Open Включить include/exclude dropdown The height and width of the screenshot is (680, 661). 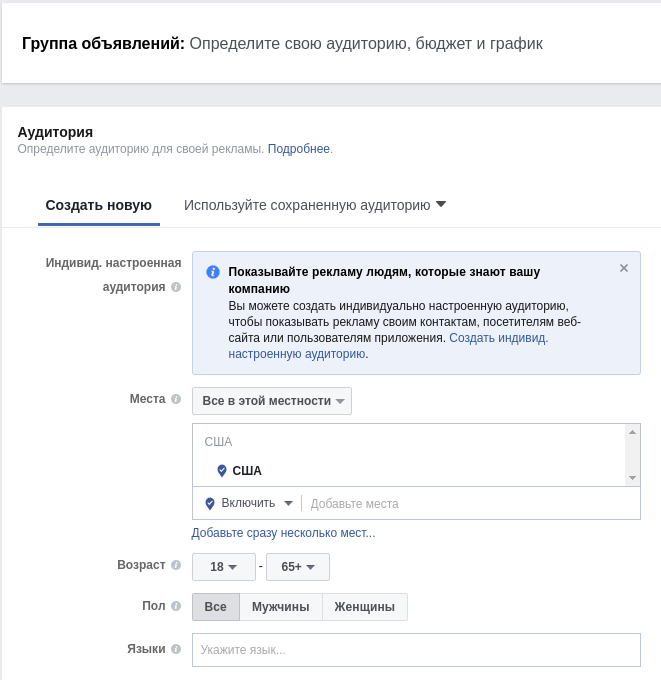point(256,503)
